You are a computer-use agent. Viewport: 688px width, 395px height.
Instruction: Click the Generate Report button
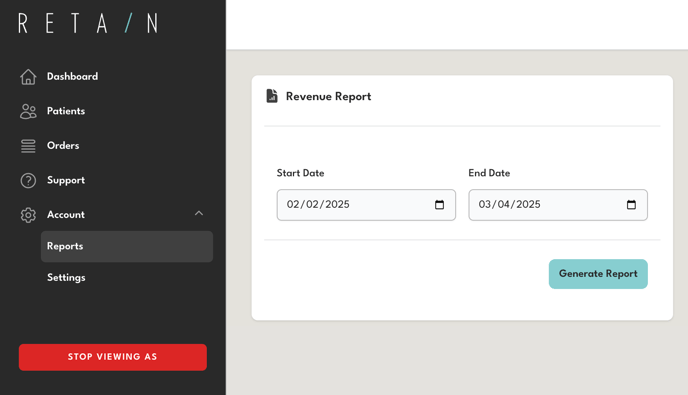pos(598,274)
